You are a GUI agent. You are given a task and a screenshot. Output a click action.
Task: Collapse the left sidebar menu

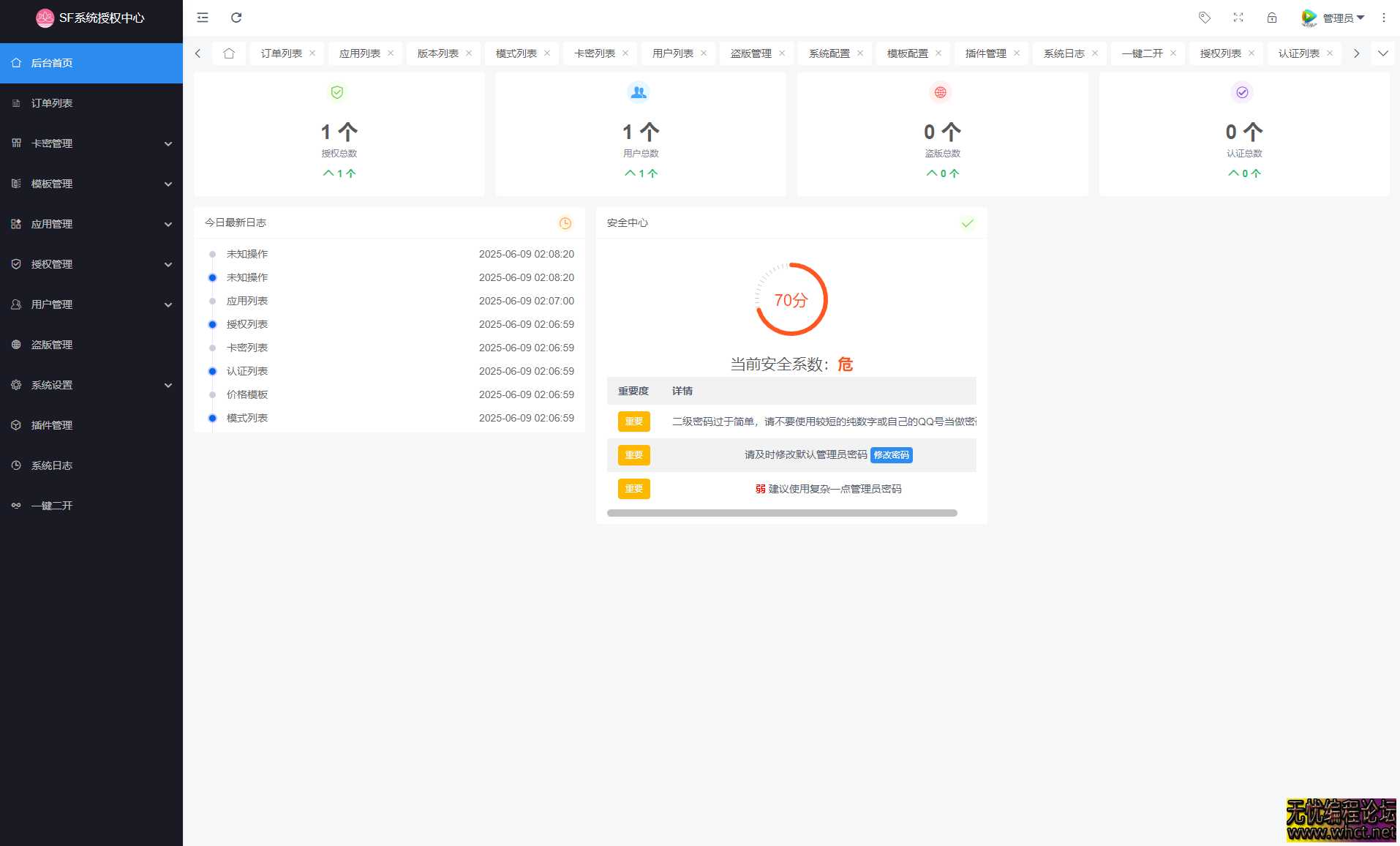coord(203,17)
